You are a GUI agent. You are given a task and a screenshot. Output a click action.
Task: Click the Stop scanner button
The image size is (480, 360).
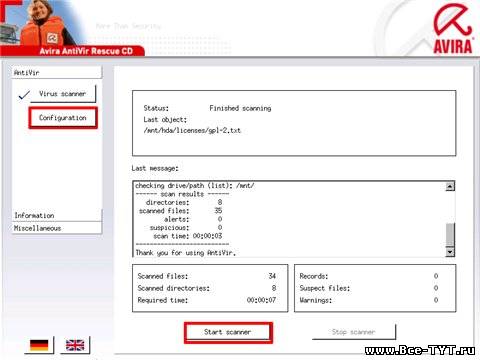(x=354, y=332)
